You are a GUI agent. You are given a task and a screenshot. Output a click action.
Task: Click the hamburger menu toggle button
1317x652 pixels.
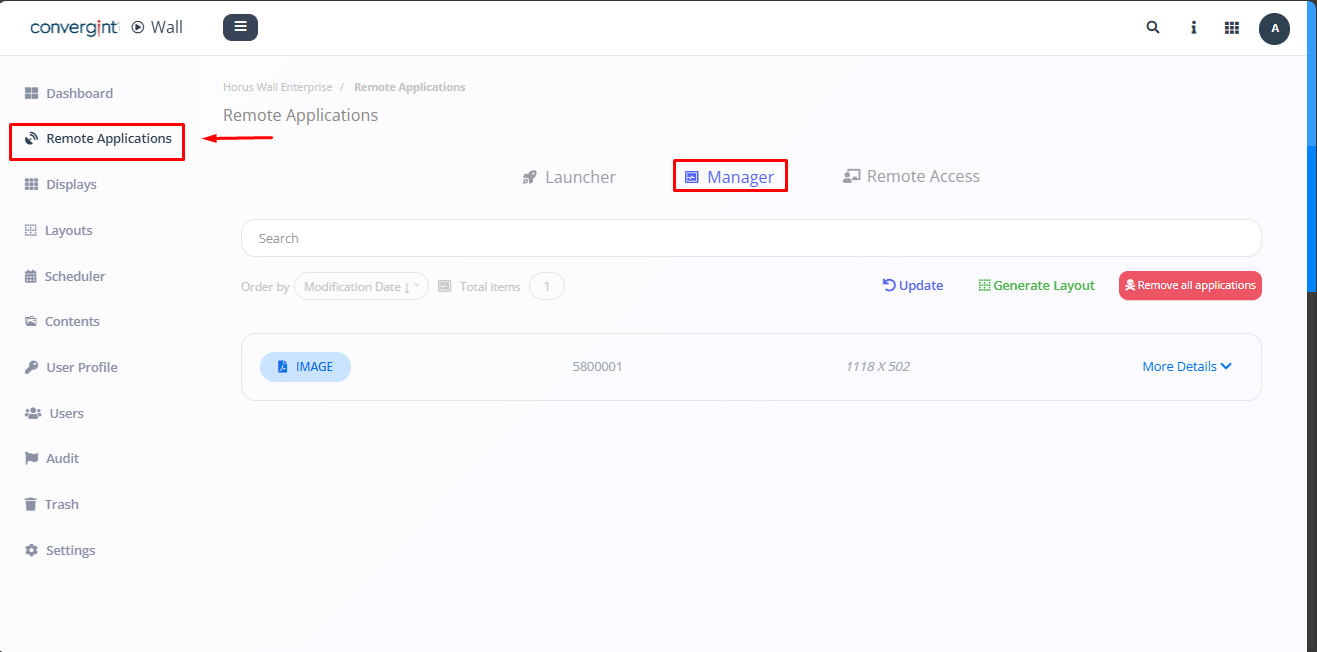coord(240,27)
